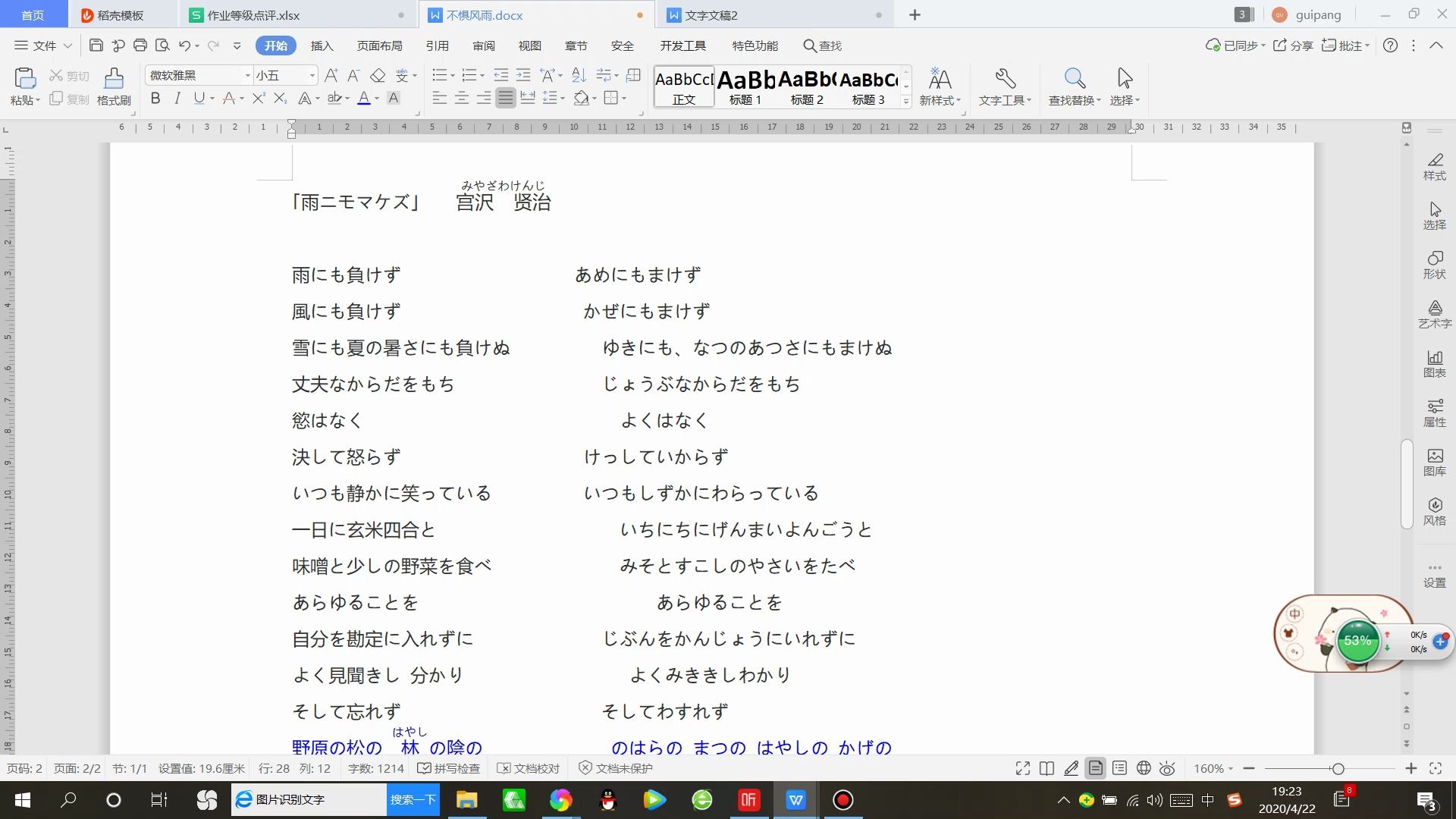Apply superscript formatting (X²)
The width and height of the screenshot is (1456, 819).
pos(259,98)
